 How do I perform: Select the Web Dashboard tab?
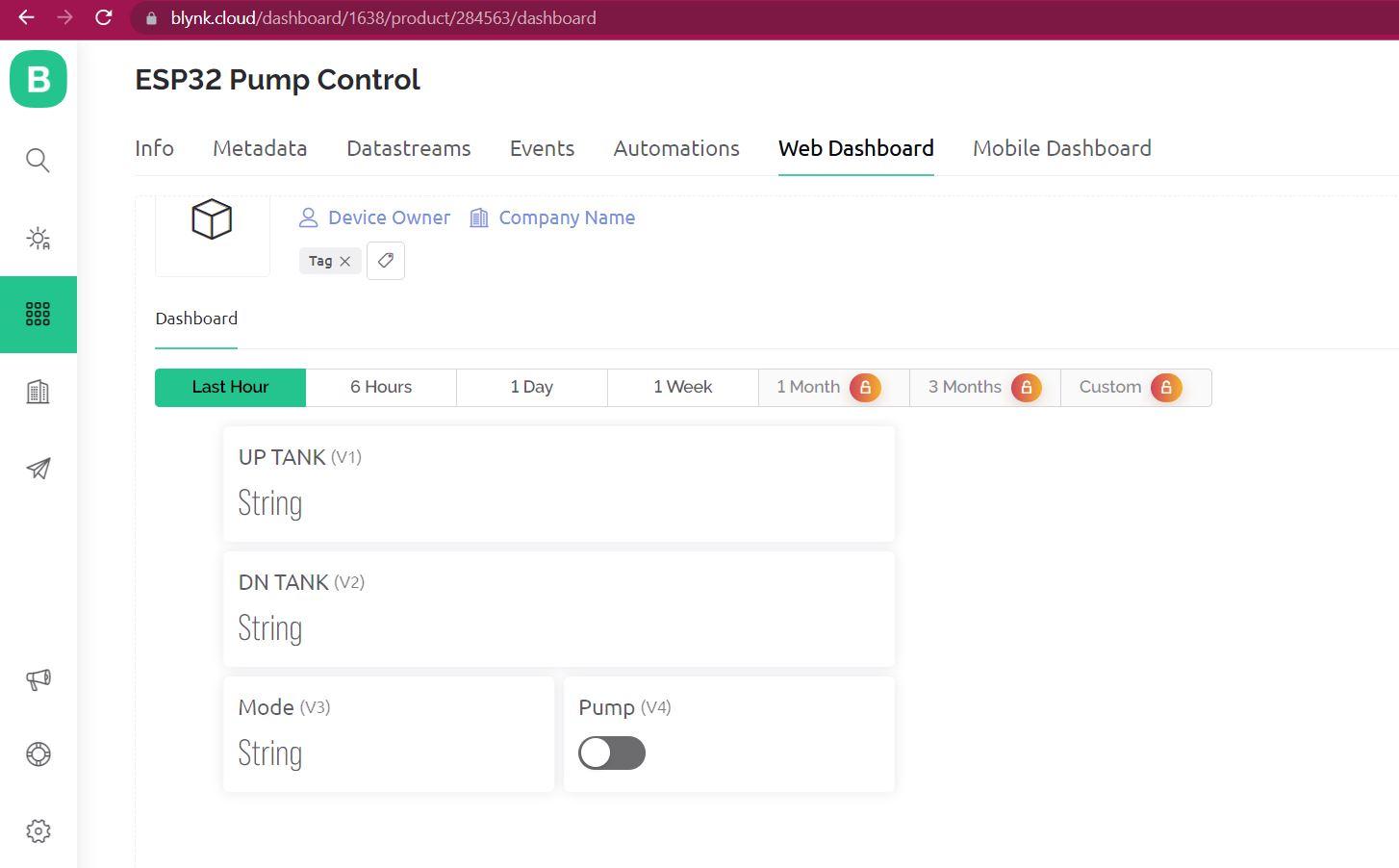[856, 148]
